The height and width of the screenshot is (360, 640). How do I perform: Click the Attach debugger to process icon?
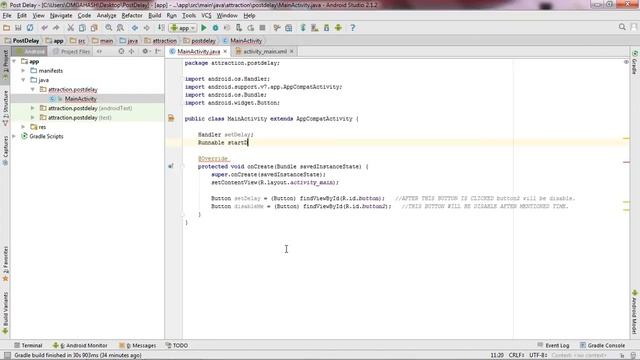tap(239, 28)
